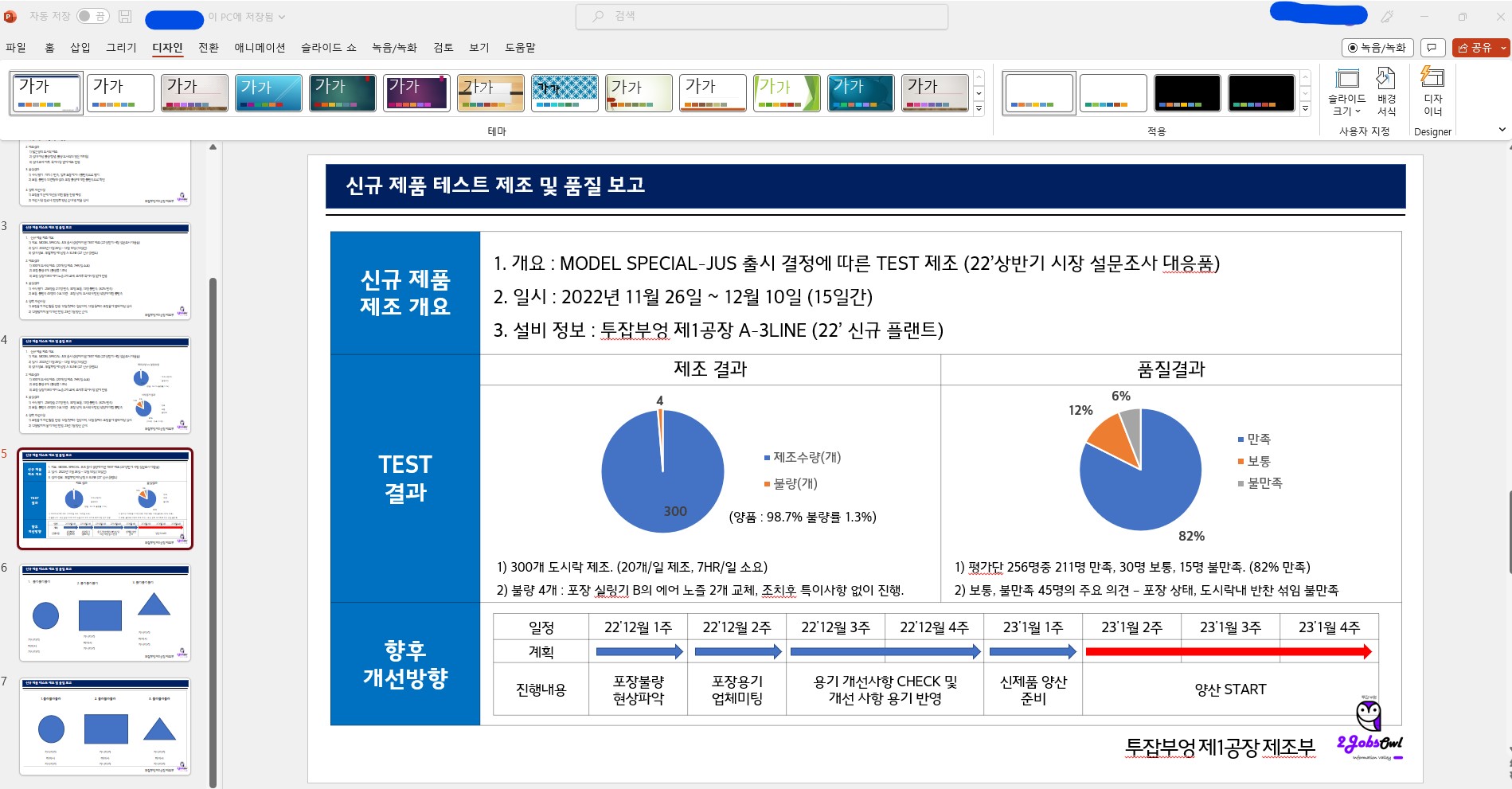
Task: Select slide 6 thumbnail in the slide pane
Action: tap(104, 613)
